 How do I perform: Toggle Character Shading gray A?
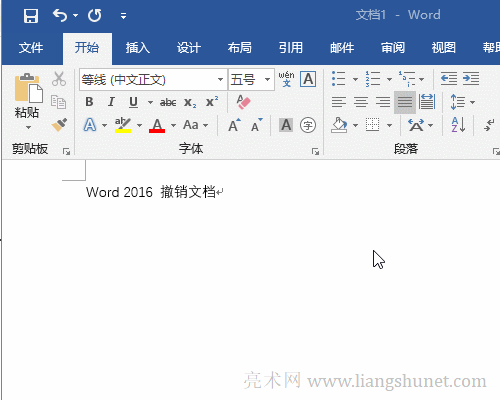pyautogui.click(x=286, y=125)
